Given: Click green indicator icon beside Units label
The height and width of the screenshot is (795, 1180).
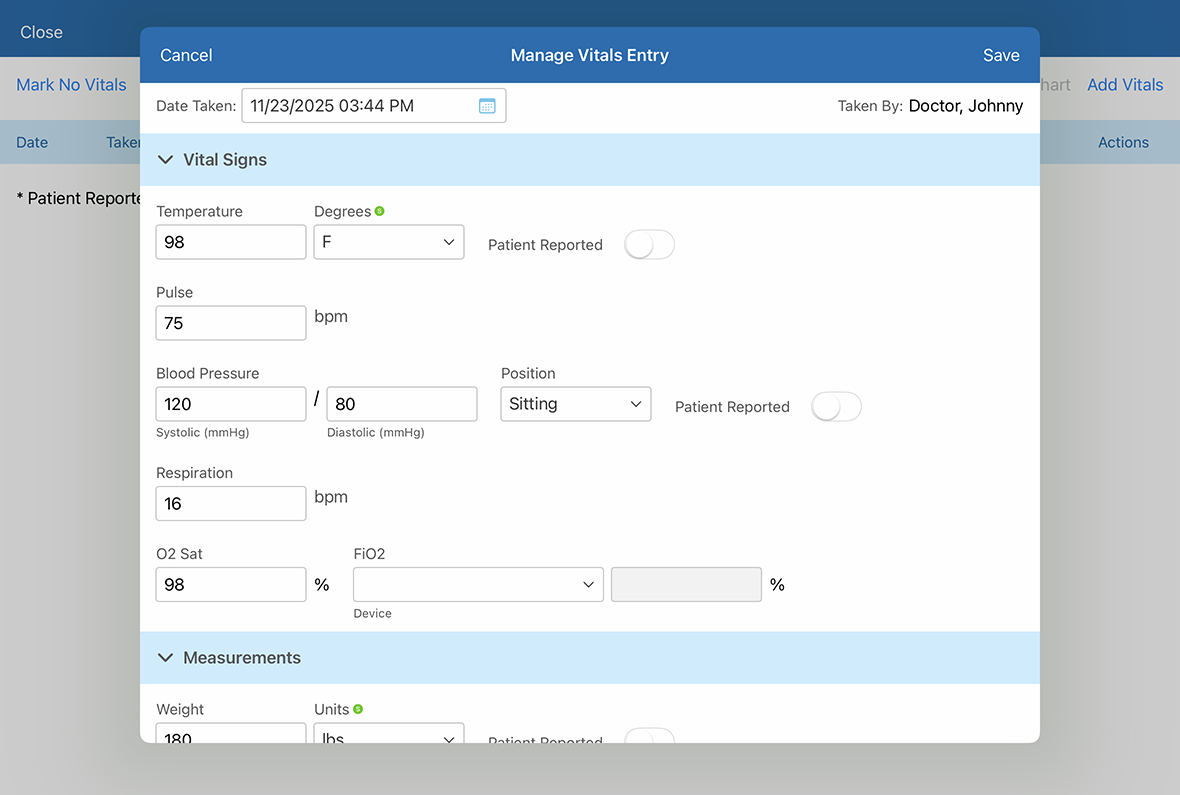Looking at the screenshot, I should click(x=358, y=709).
